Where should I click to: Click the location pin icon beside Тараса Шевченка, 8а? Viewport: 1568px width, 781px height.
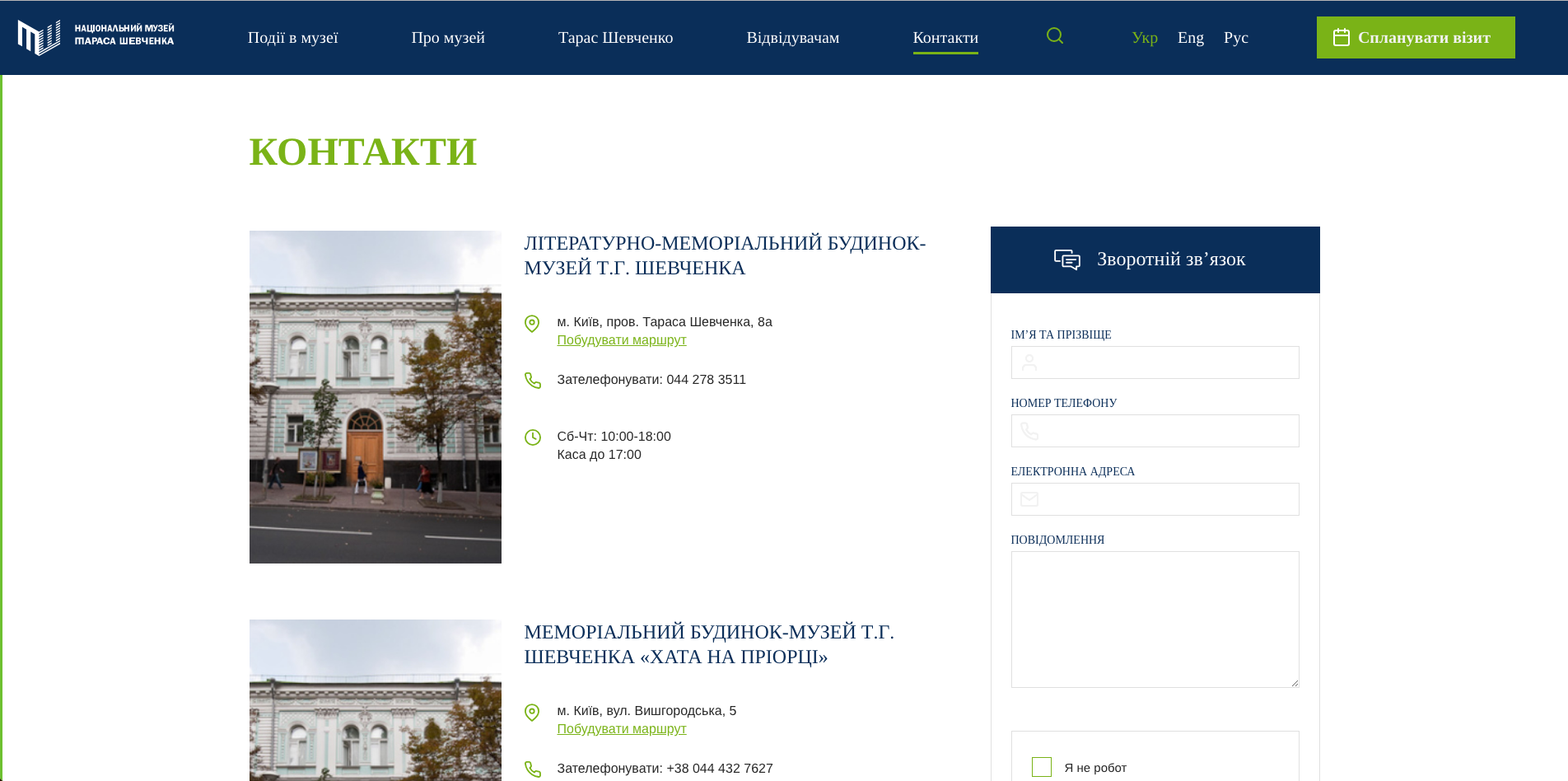[x=532, y=324]
